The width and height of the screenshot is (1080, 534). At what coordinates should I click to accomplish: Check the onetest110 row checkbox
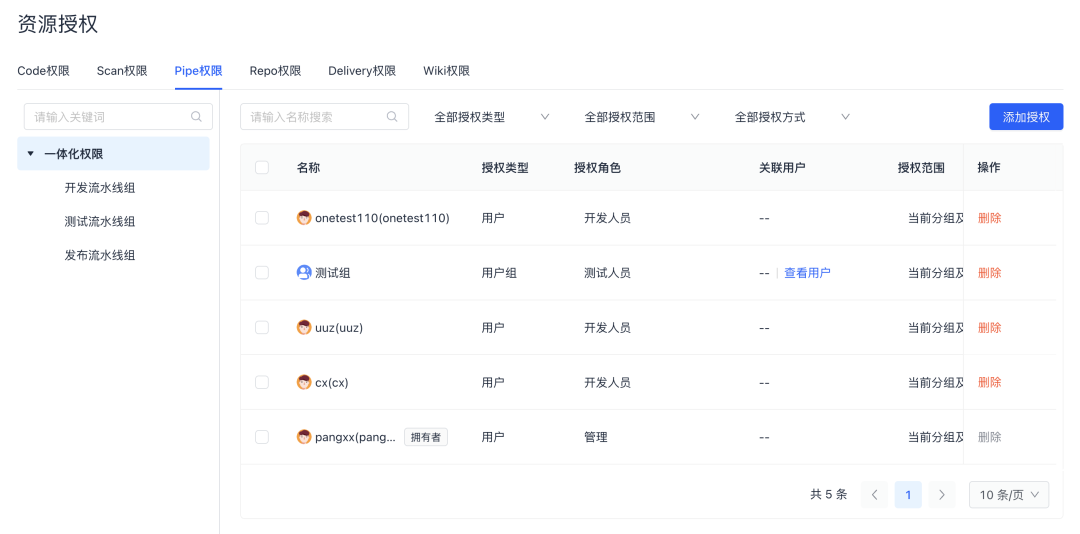262,218
